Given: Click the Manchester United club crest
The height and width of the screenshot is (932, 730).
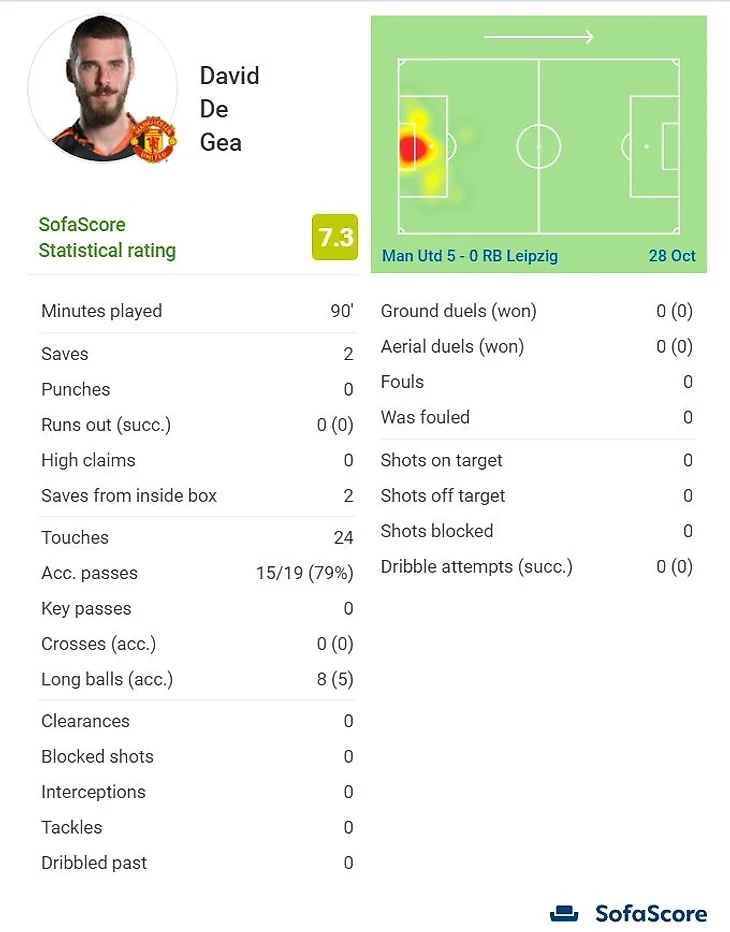Looking at the screenshot, I should click(x=154, y=140).
